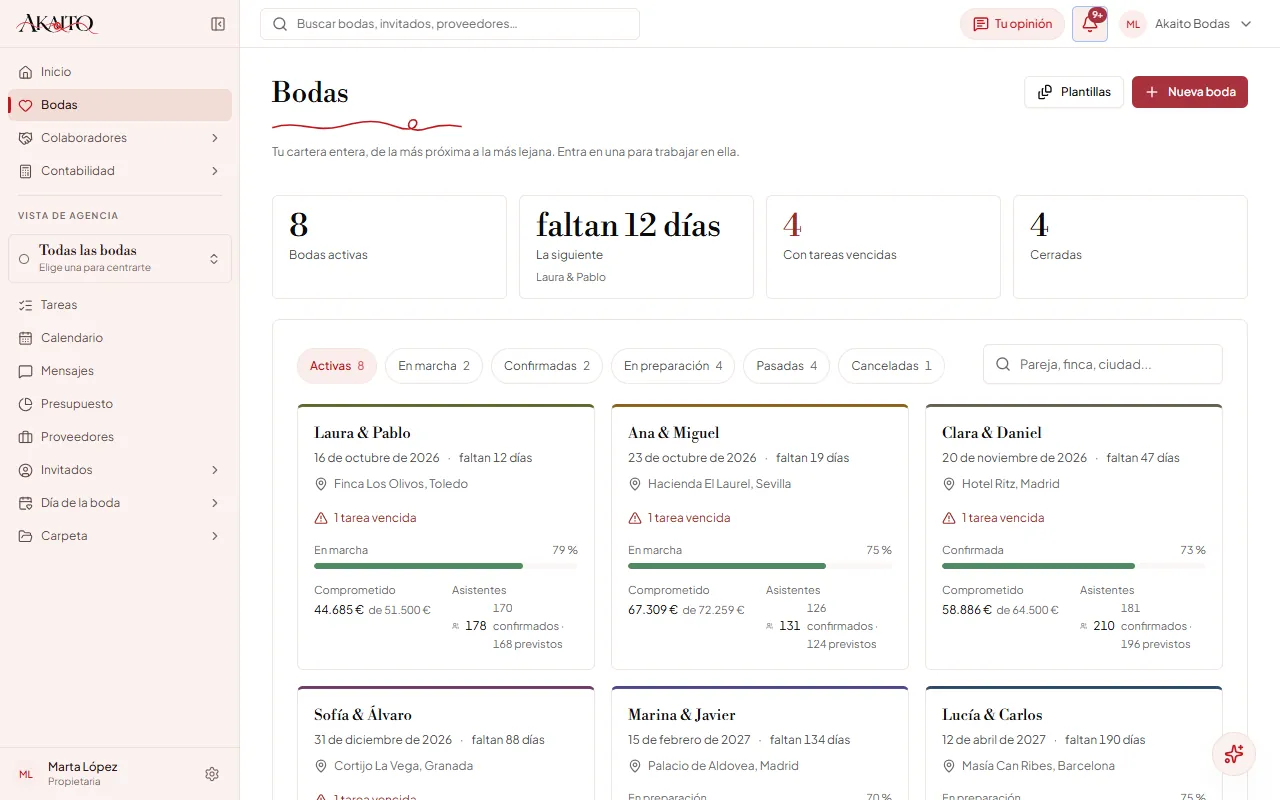Open Tareas in the sidebar
This screenshot has width=1280, height=800.
120,305
